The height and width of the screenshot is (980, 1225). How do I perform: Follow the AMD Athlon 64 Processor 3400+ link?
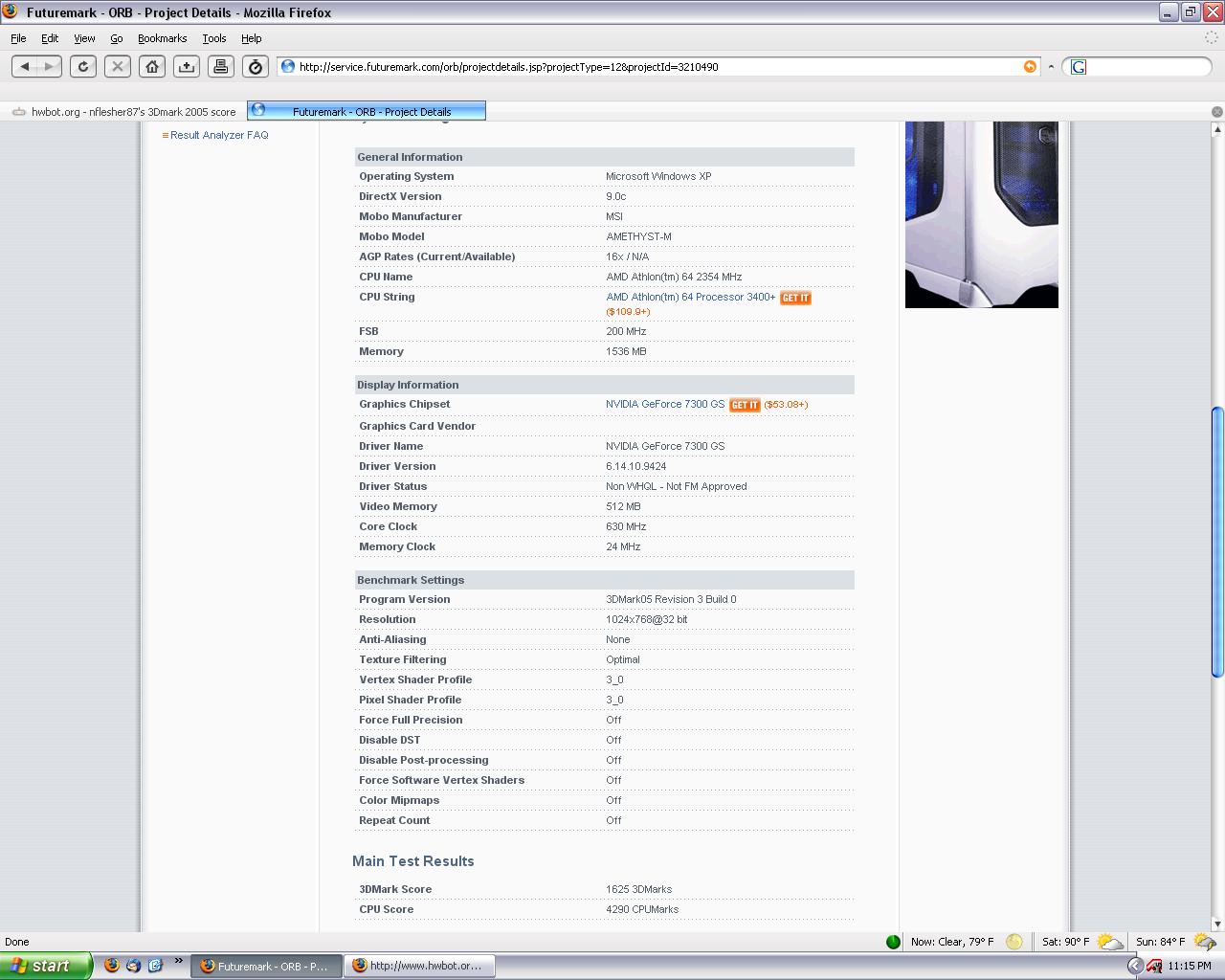click(691, 297)
